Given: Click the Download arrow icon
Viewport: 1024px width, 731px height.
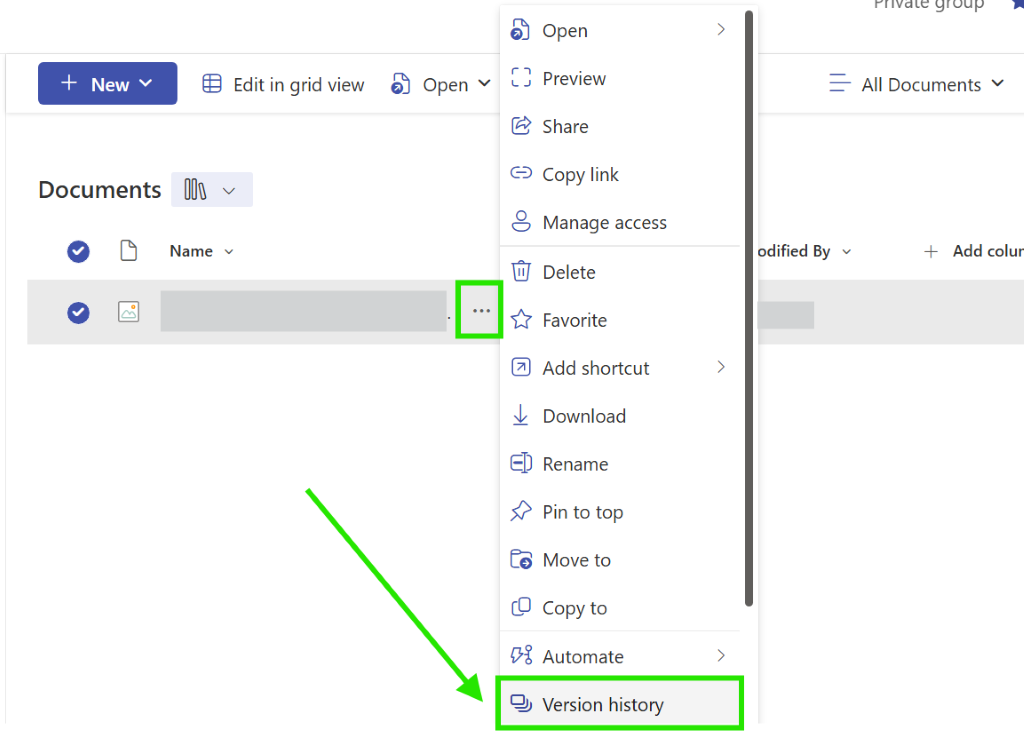Looking at the screenshot, I should tap(520, 415).
